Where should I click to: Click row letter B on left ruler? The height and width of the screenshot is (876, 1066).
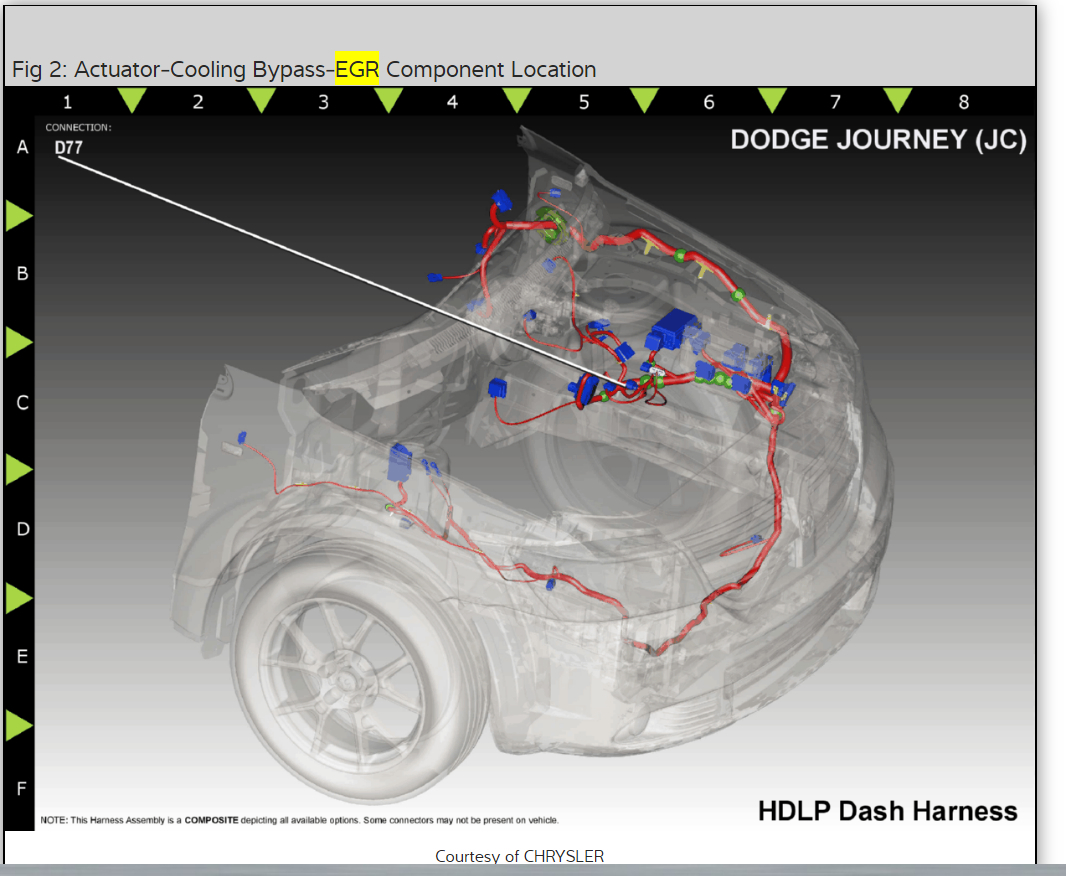22,274
